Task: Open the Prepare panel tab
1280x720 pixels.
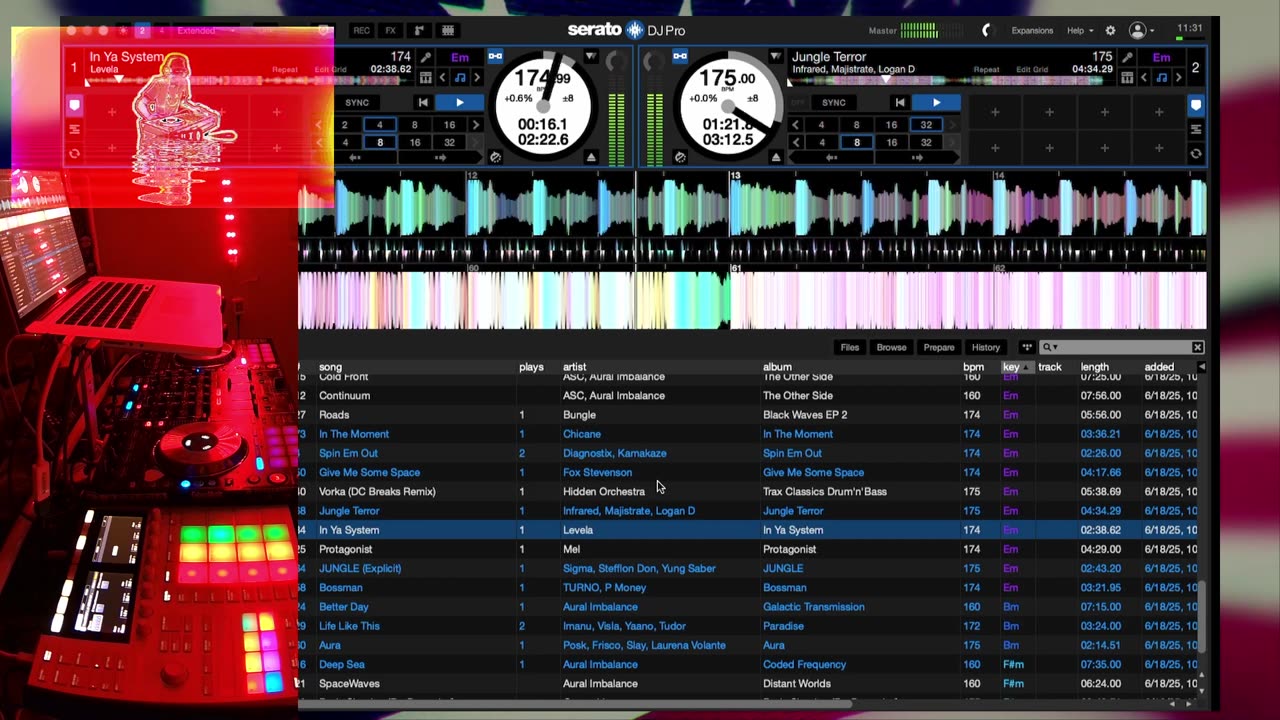Action: coord(938,347)
